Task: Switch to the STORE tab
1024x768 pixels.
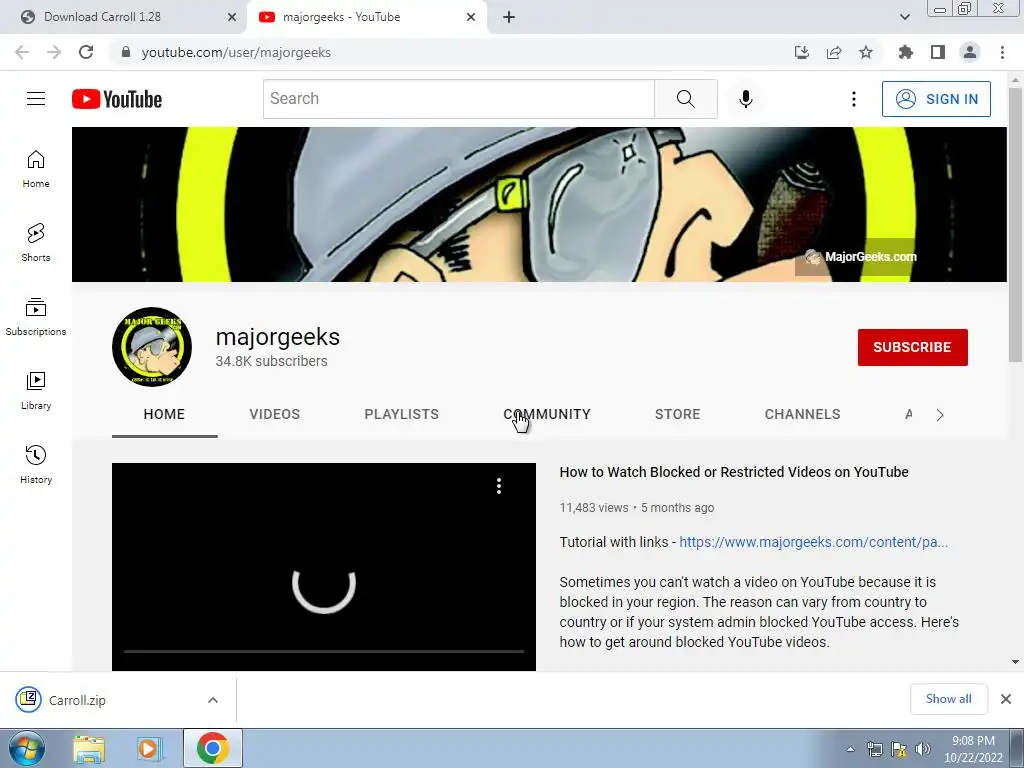Action: (x=678, y=415)
